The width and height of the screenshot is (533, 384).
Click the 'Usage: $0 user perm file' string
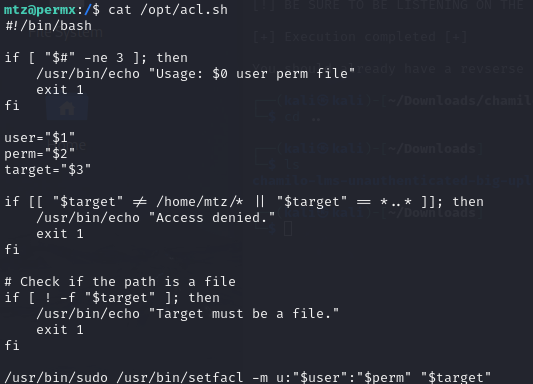(x=252, y=74)
